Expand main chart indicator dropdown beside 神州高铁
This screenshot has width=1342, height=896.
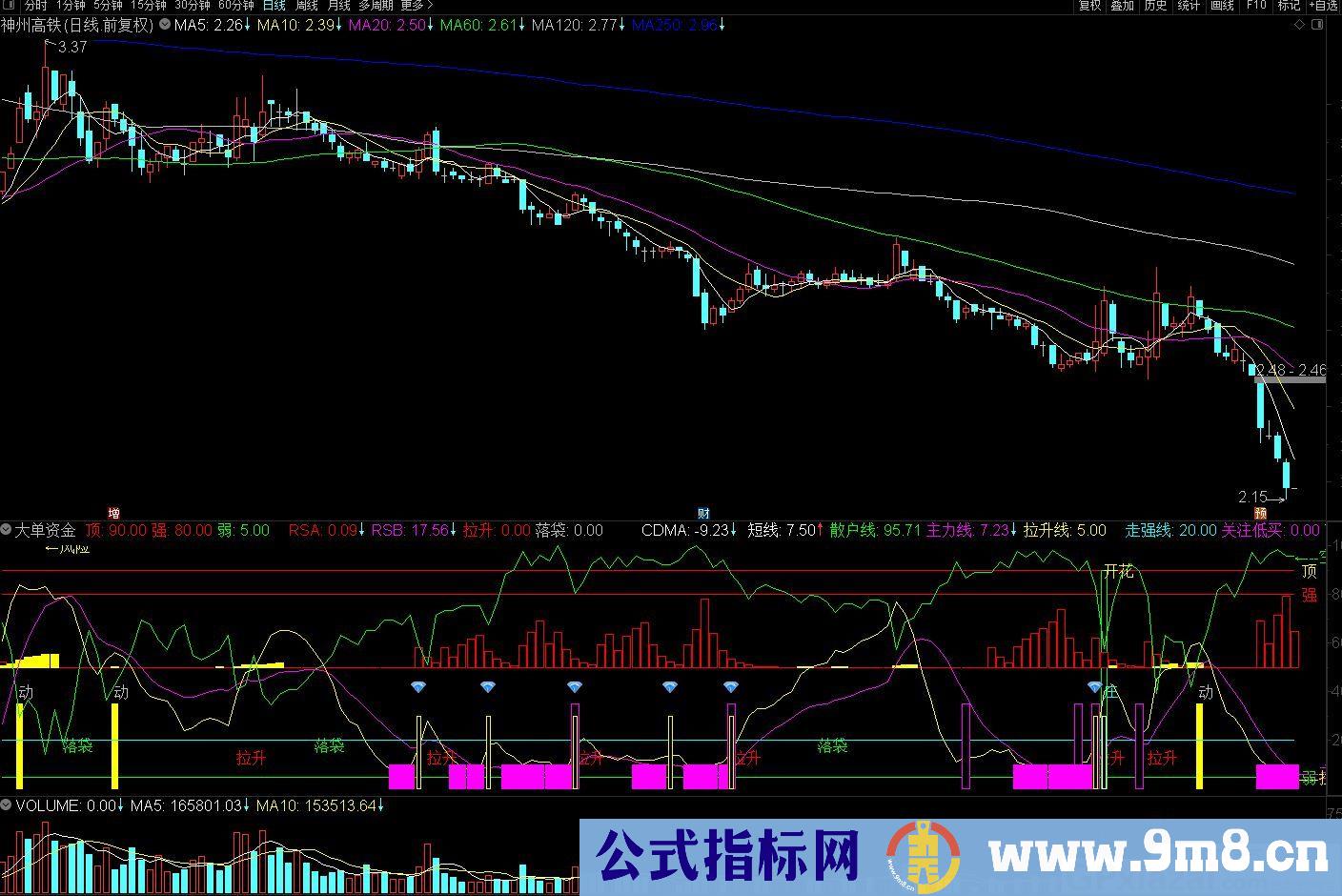166,25
